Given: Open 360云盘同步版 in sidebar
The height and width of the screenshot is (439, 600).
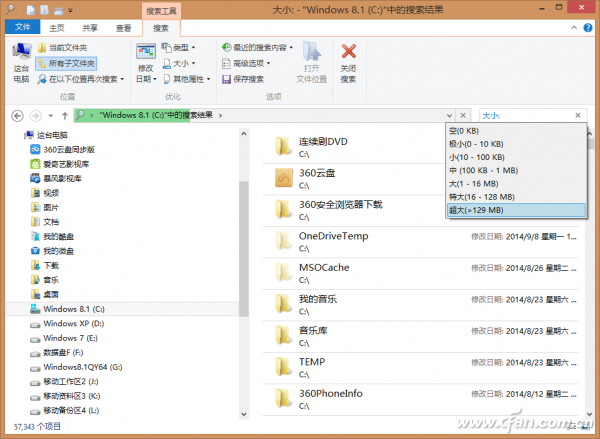Looking at the screenshot, I should point(62,150).
